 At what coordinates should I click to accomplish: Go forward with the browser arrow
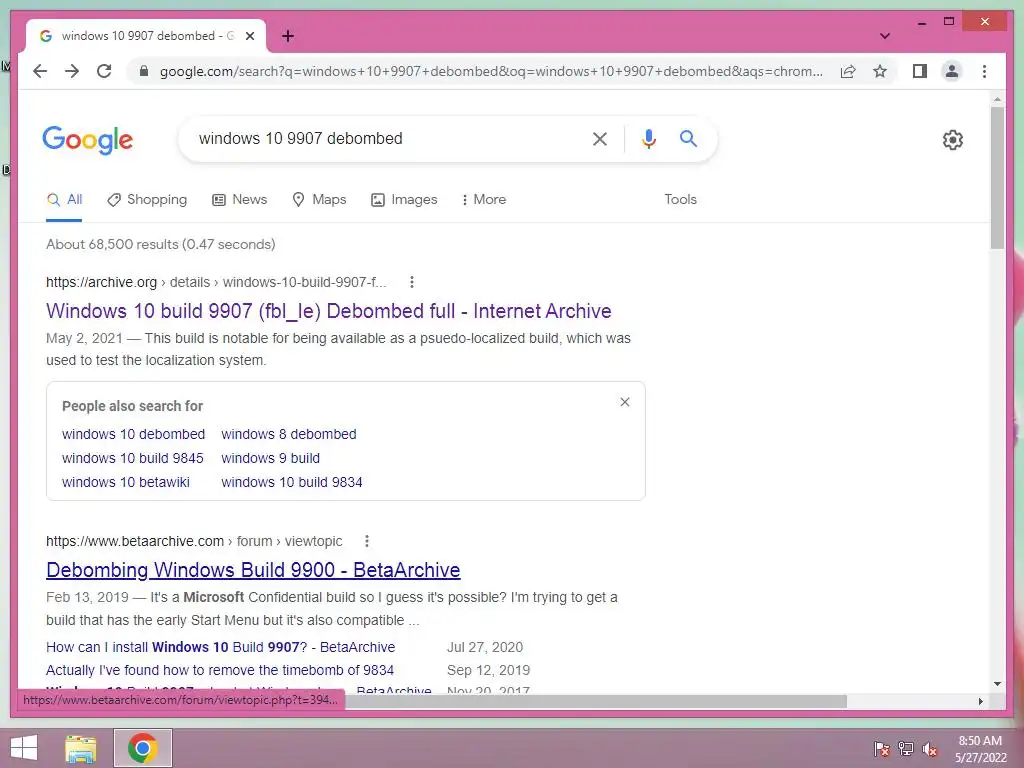pyautogui.click(x=72, y=71)
